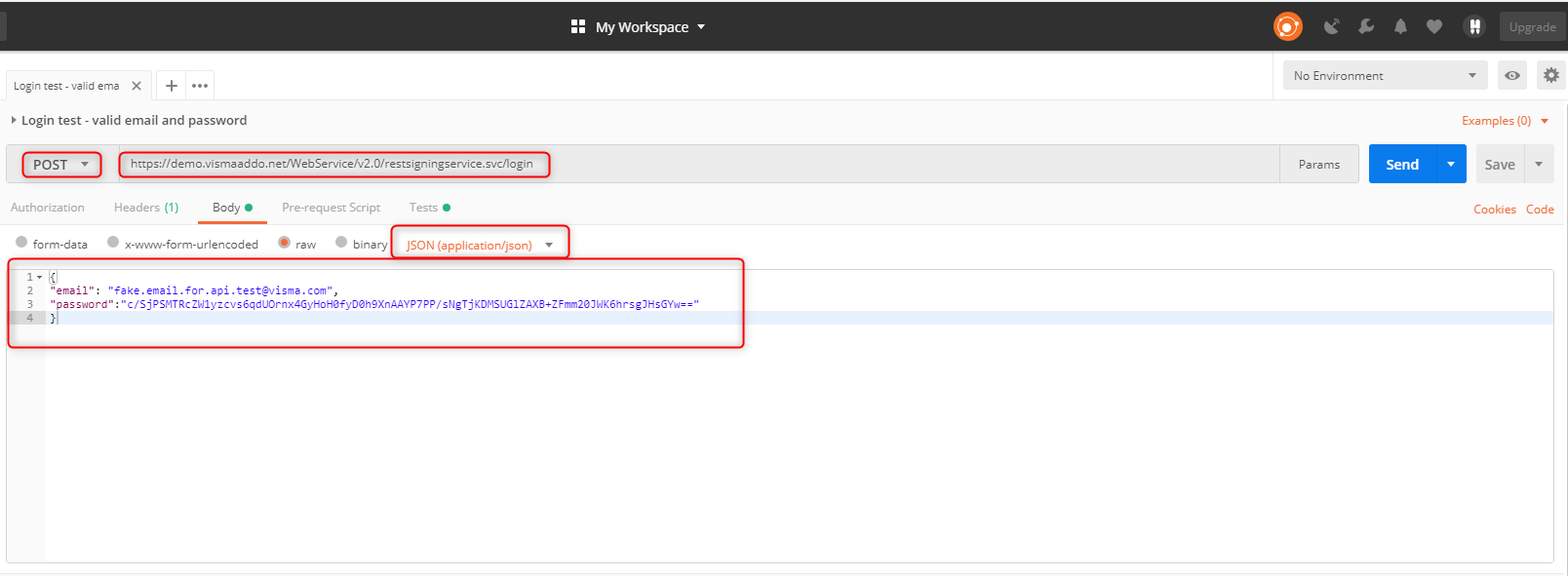Close the Login test request tab

(137, 86)
